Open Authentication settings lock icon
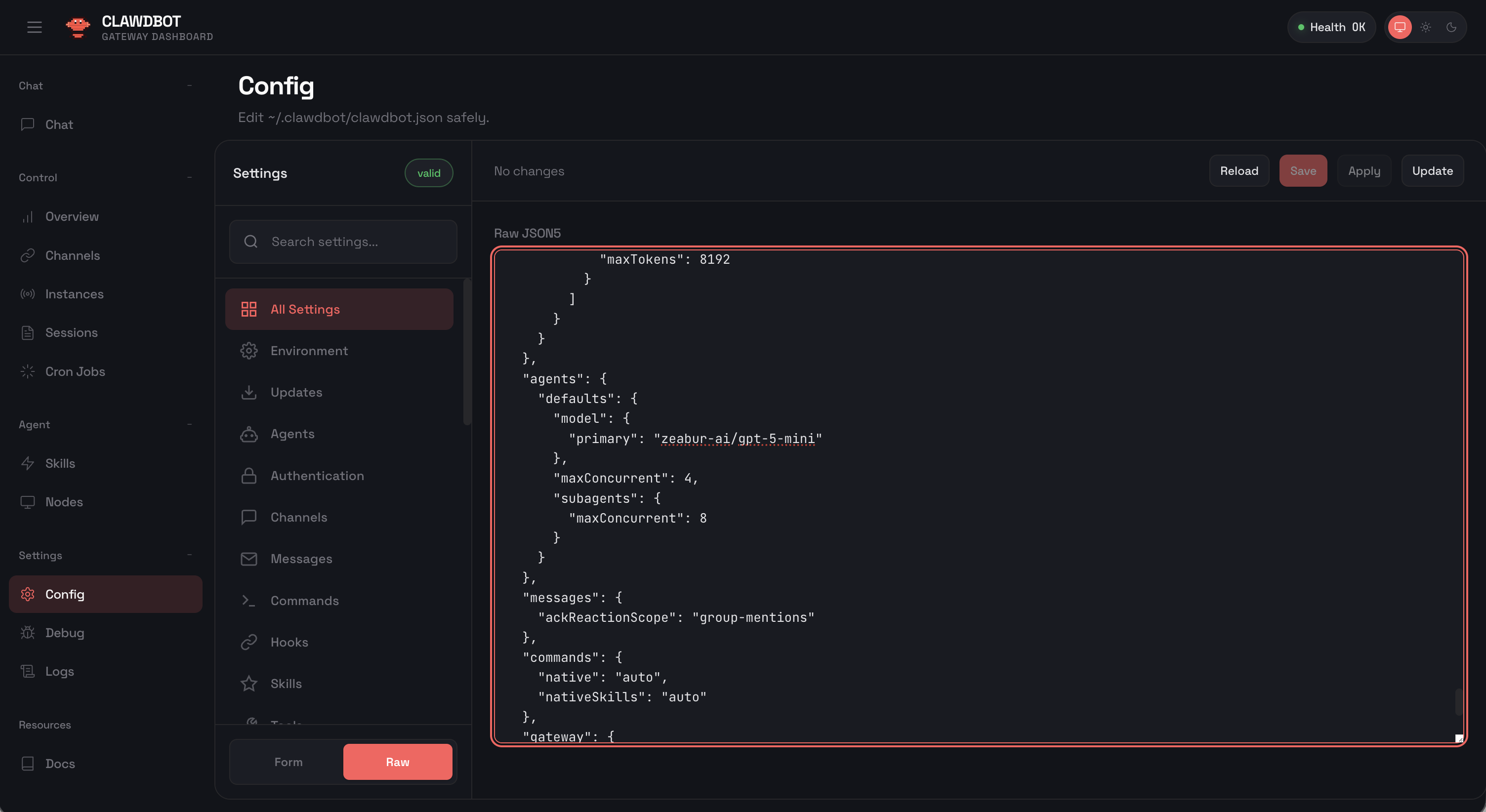This screenshot has height=812, width=1486. coord(248,476)
